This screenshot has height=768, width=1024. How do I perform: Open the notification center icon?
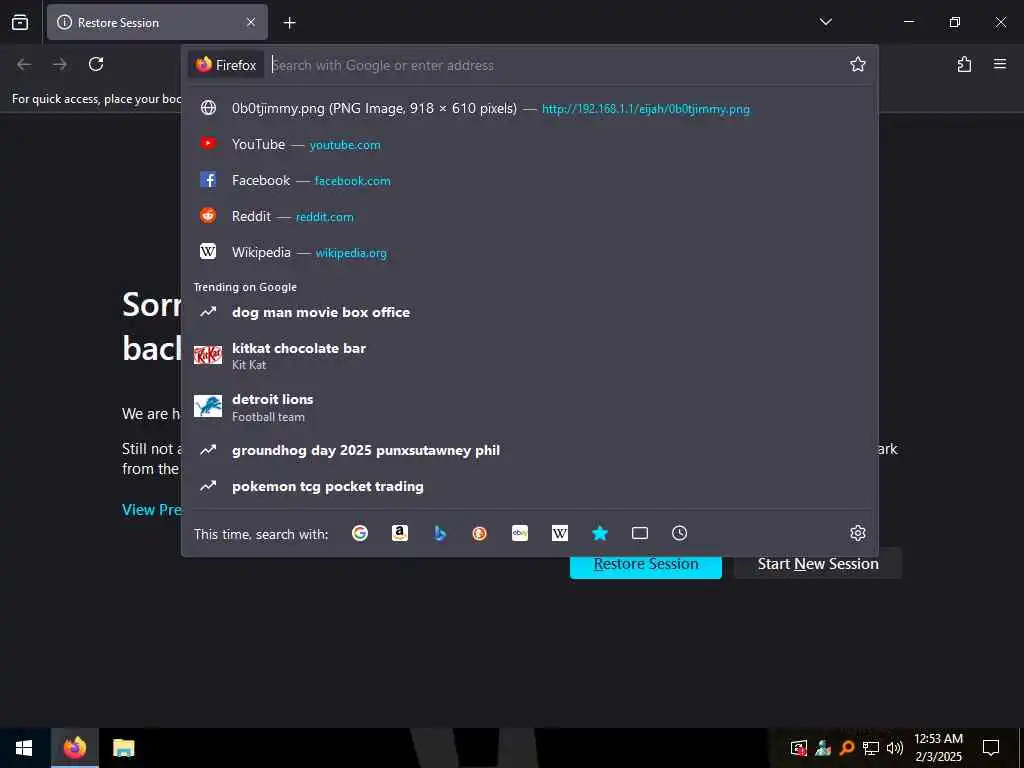click(991, 748)
